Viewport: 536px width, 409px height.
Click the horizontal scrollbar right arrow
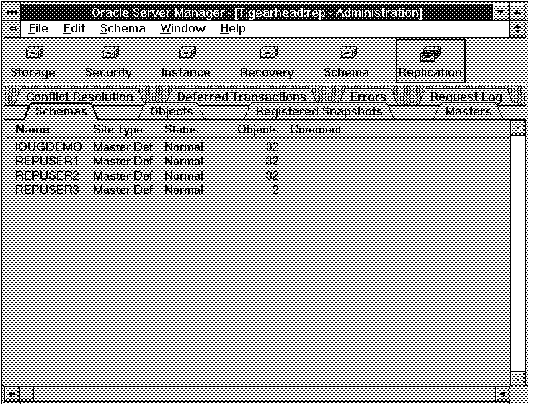click(x=502, y=395)
